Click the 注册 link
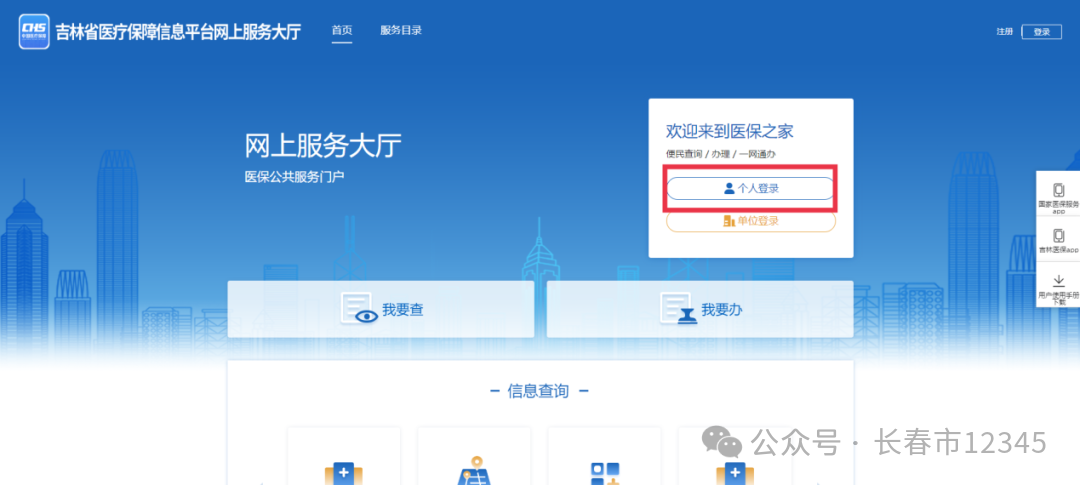The height and width of the screenshot is (485, 1080). 1004,32
